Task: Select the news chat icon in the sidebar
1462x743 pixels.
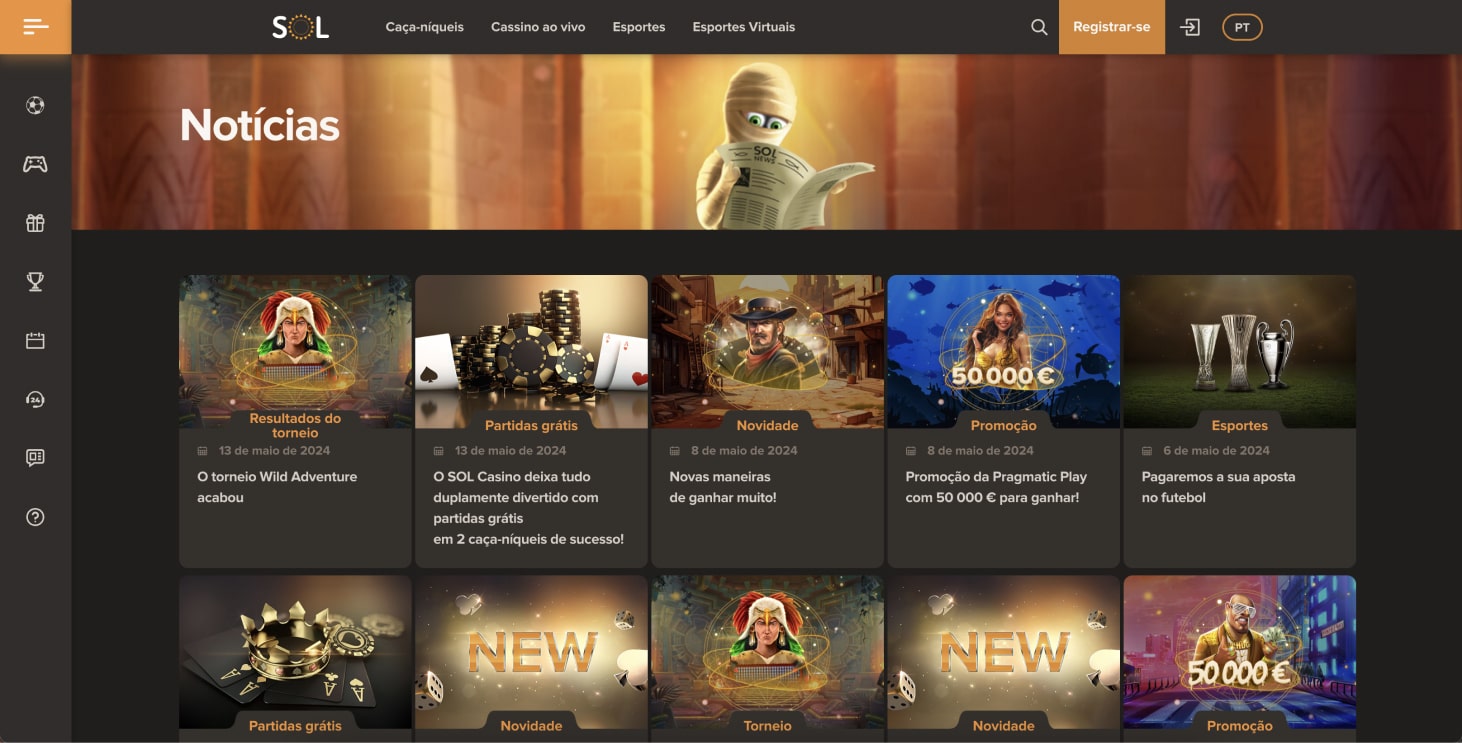Action: pyautogui.click(x=35, y=458)
